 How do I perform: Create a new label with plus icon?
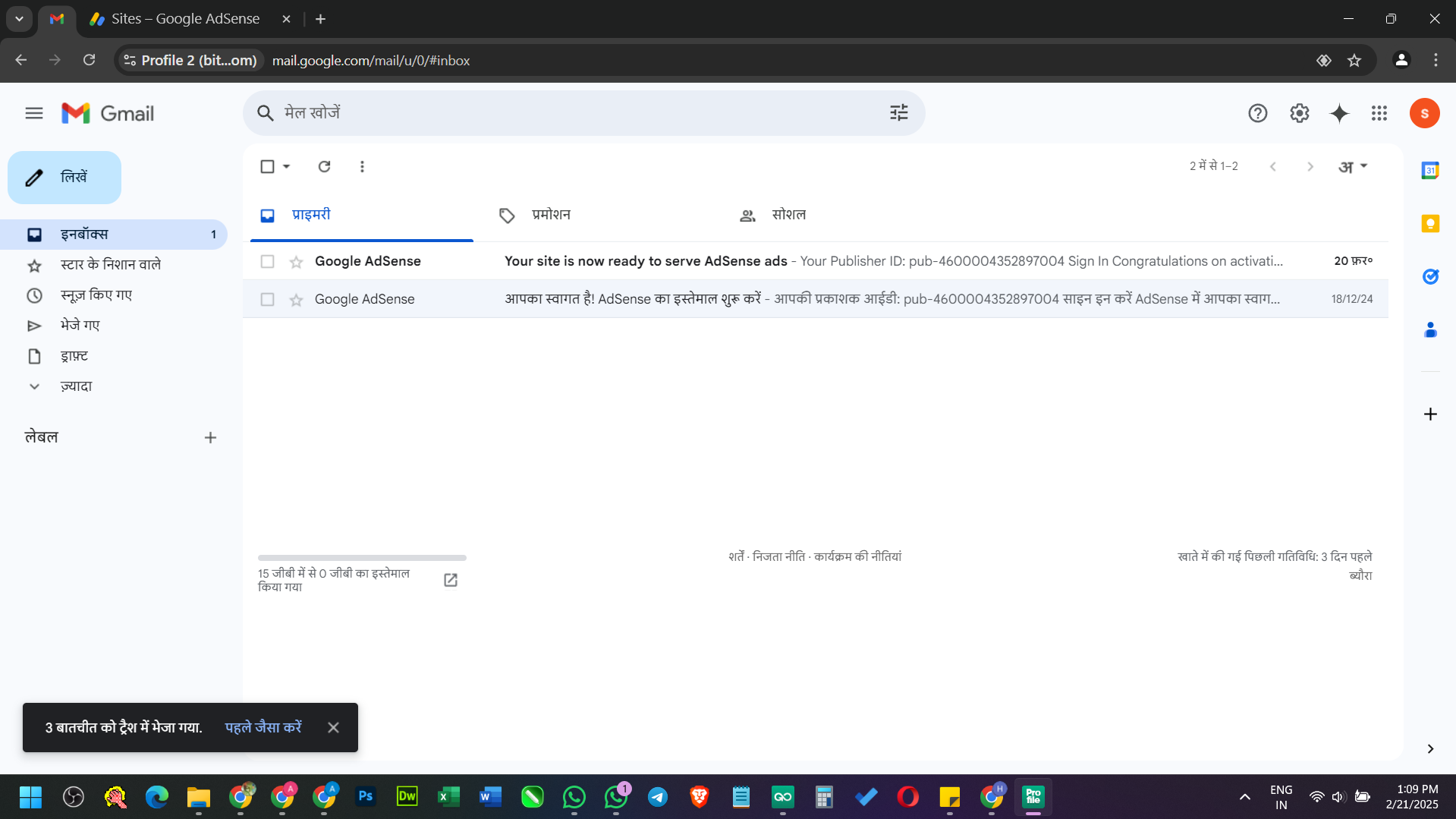point(210,437)
